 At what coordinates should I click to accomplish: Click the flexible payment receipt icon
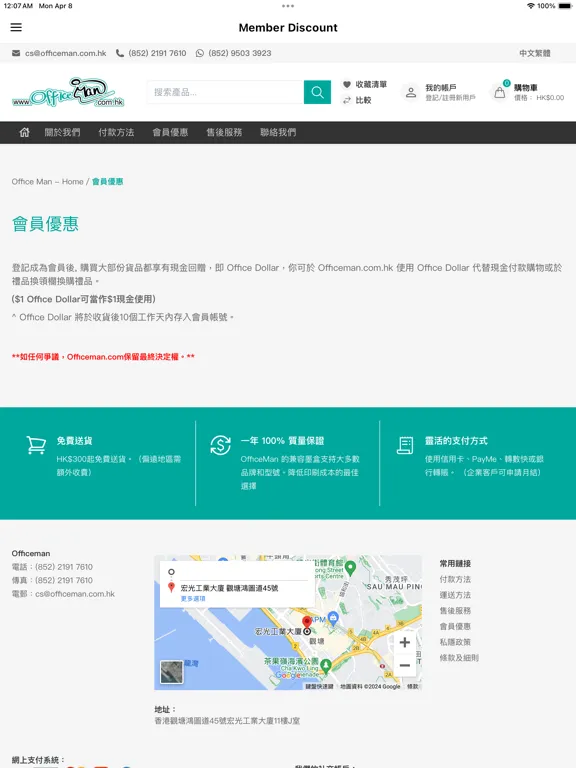click(x=405, y=445)
